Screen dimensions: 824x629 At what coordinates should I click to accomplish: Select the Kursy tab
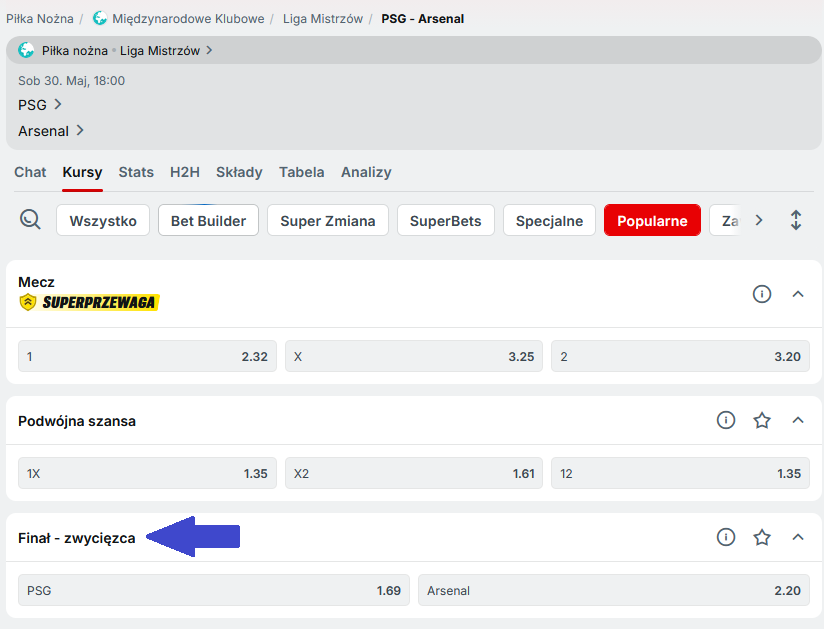point(82,172)
